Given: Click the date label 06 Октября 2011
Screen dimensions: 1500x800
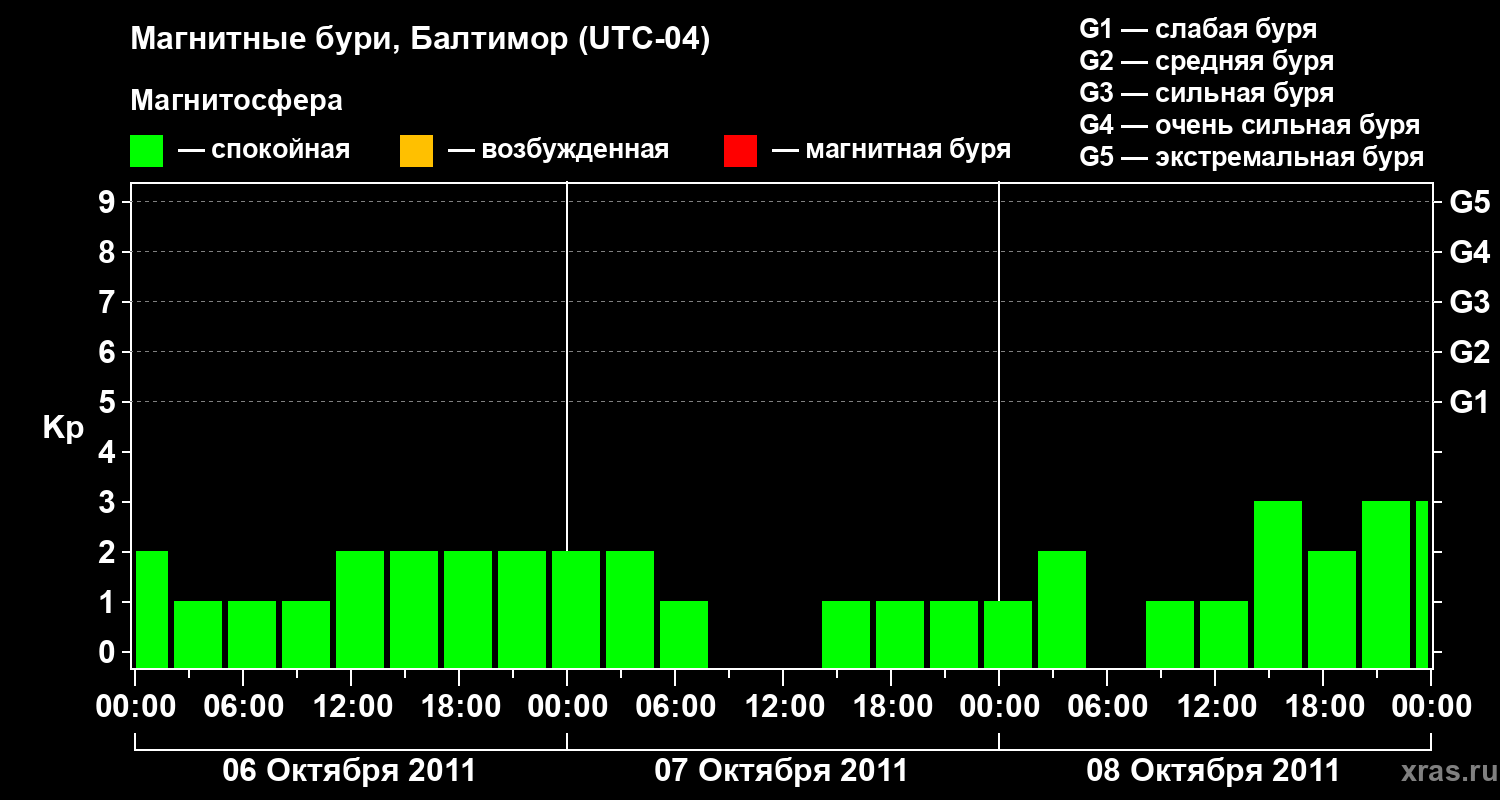Looking at the screenshot, I should tap(349, 771).
